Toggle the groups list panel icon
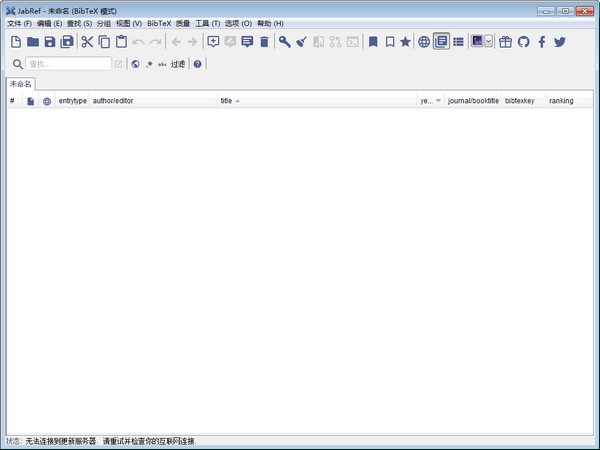Image resolution: width=600 pixels, height=450 pixels. pos(458,42)
